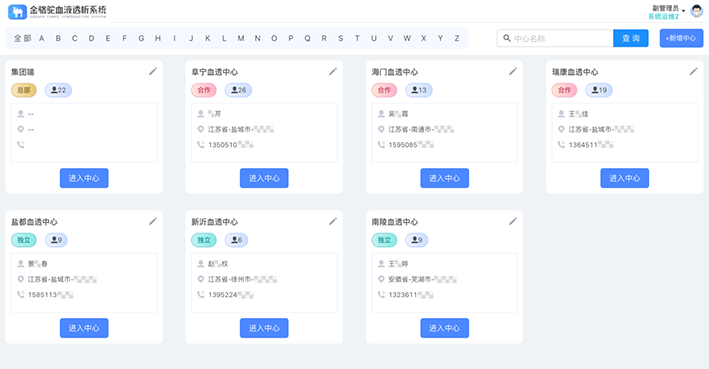
Task: Focus the 中心名称 search field
Action: point(555,38)
